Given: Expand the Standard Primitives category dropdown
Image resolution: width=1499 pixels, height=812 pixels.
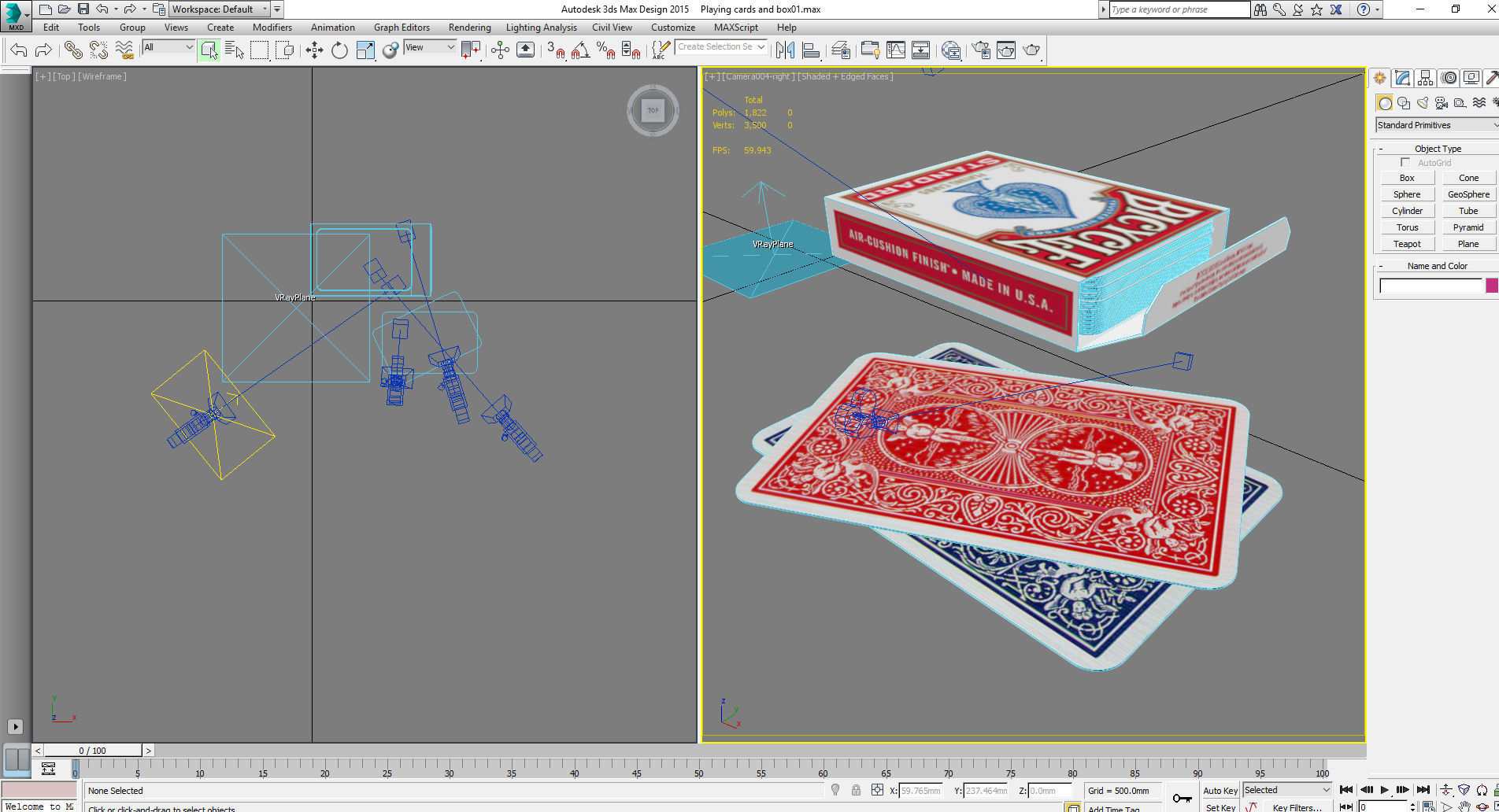Looking at the screenshot, I should click(x=1437, y=125).
